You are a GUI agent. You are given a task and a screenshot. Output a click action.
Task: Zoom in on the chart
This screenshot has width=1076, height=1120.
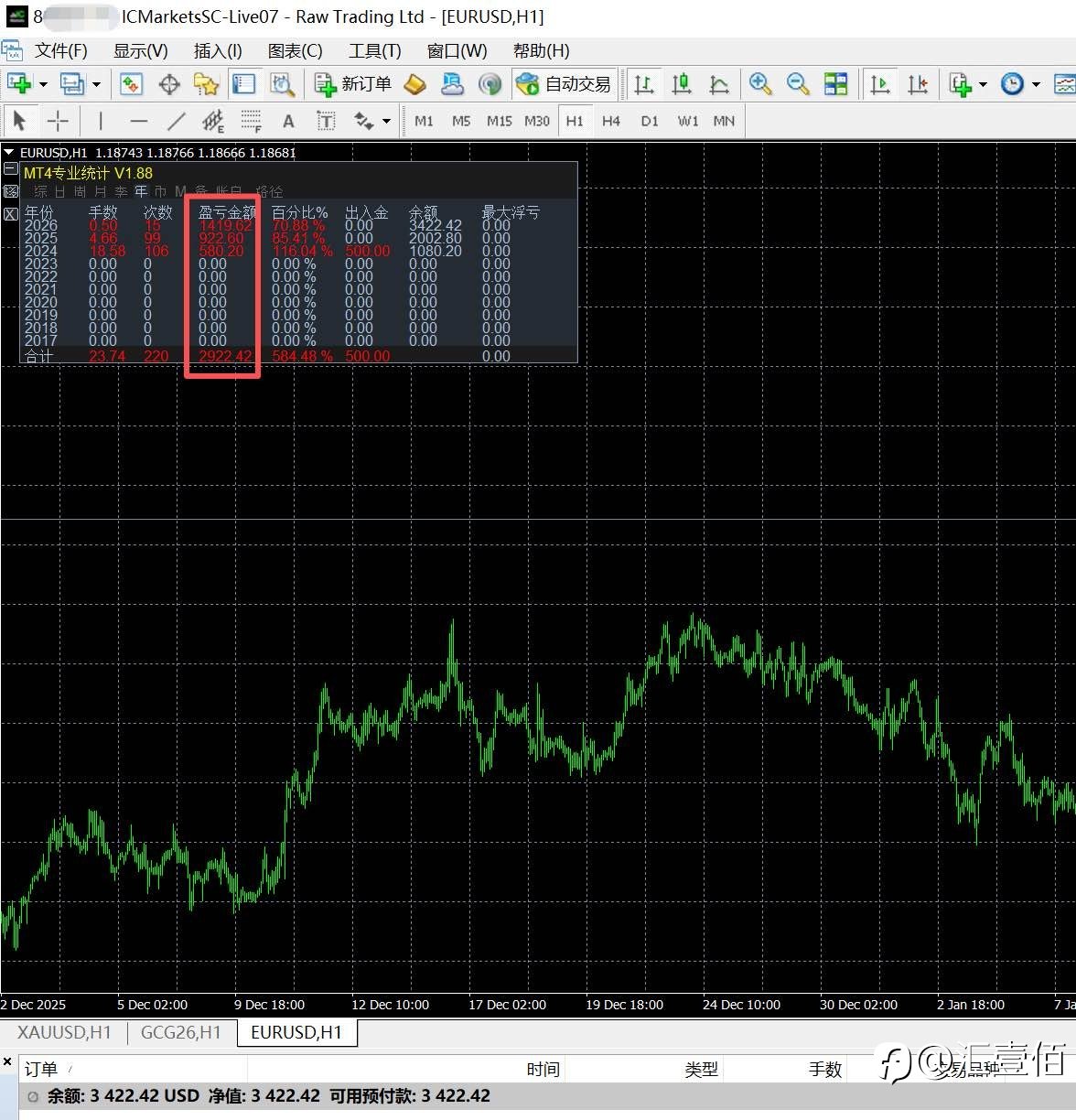pyautogui.click(x=760, y=84)
